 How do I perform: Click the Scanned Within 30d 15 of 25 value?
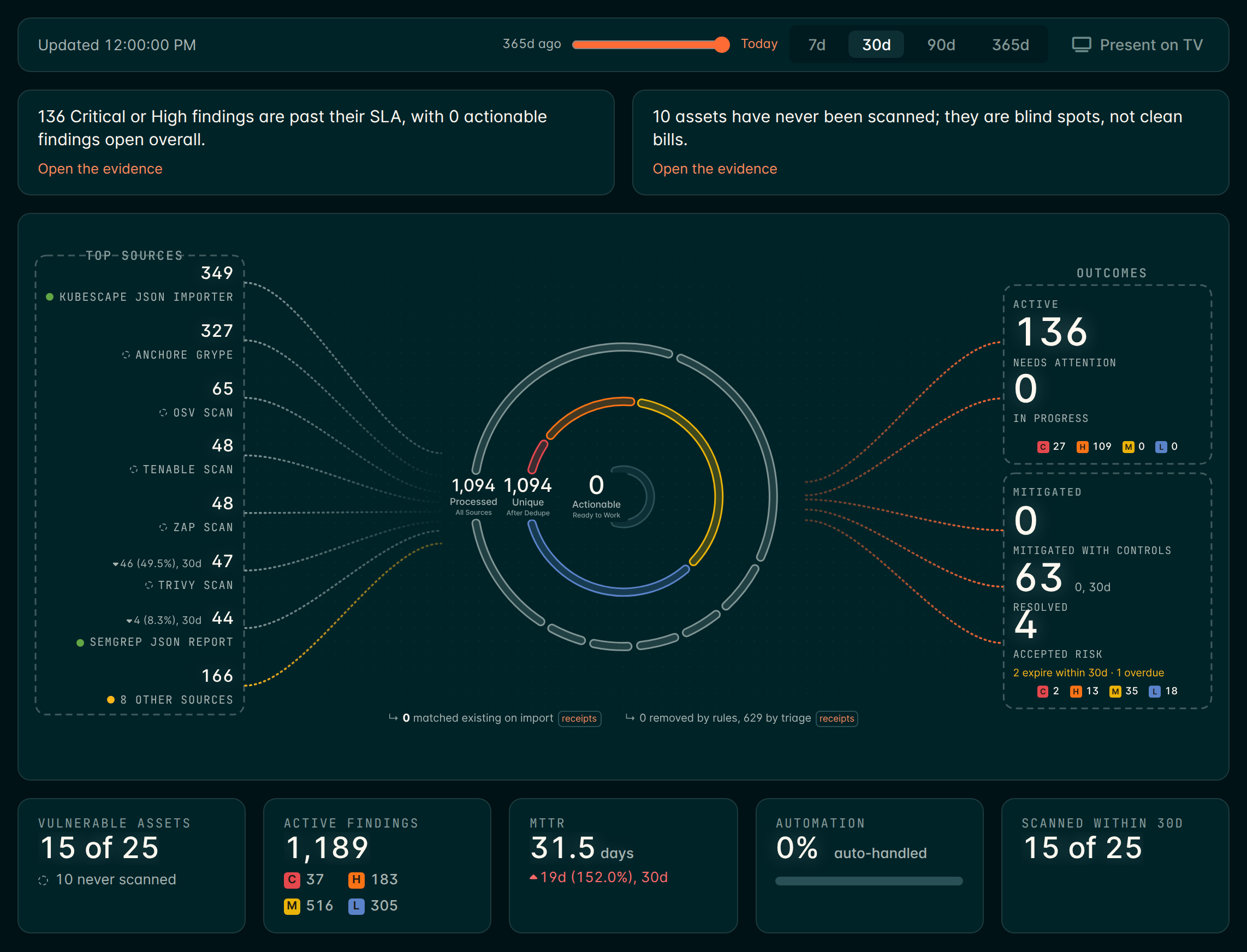pyautogui.click(x=1083, y=848)
